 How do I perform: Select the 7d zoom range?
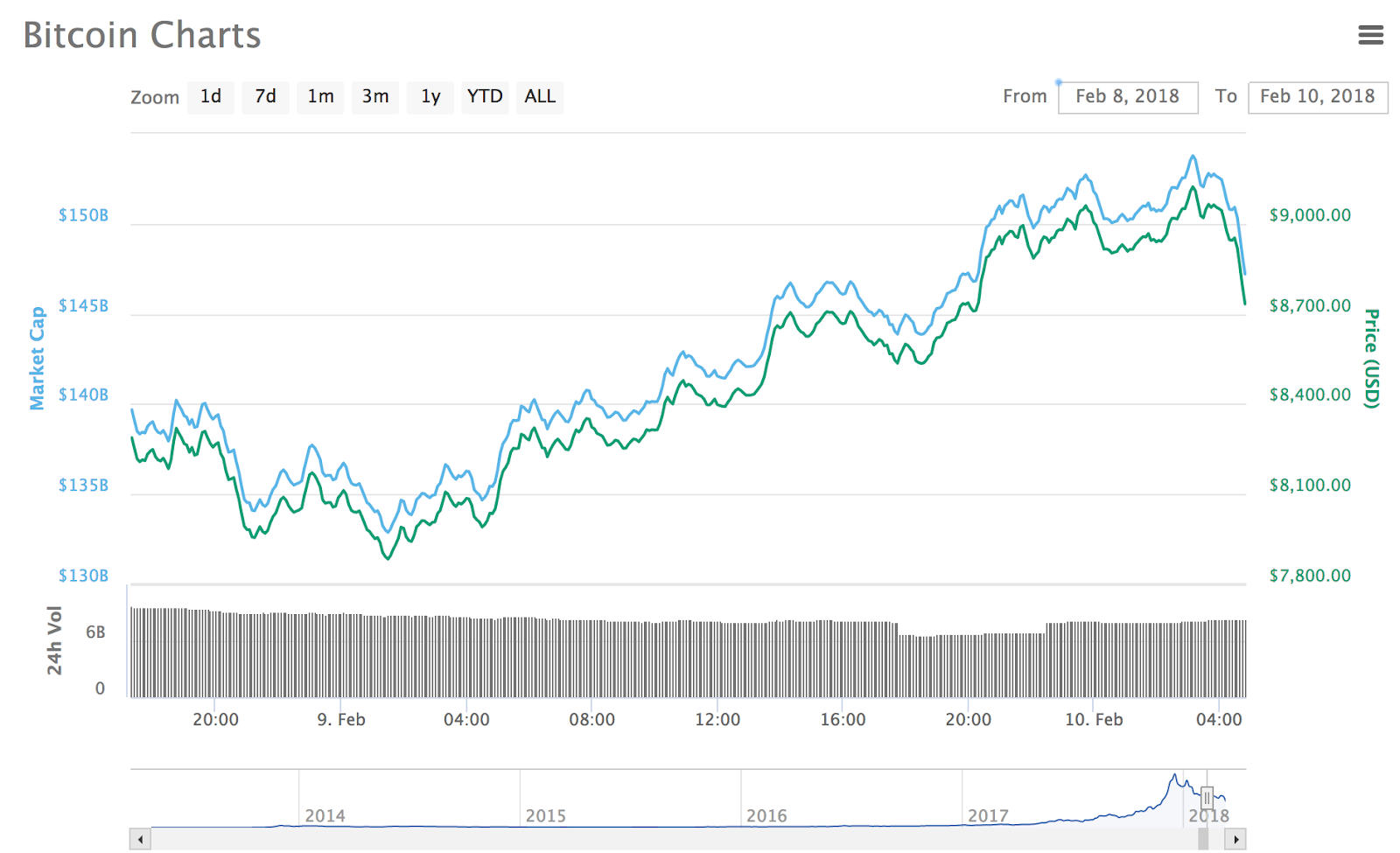pos(265,97)
